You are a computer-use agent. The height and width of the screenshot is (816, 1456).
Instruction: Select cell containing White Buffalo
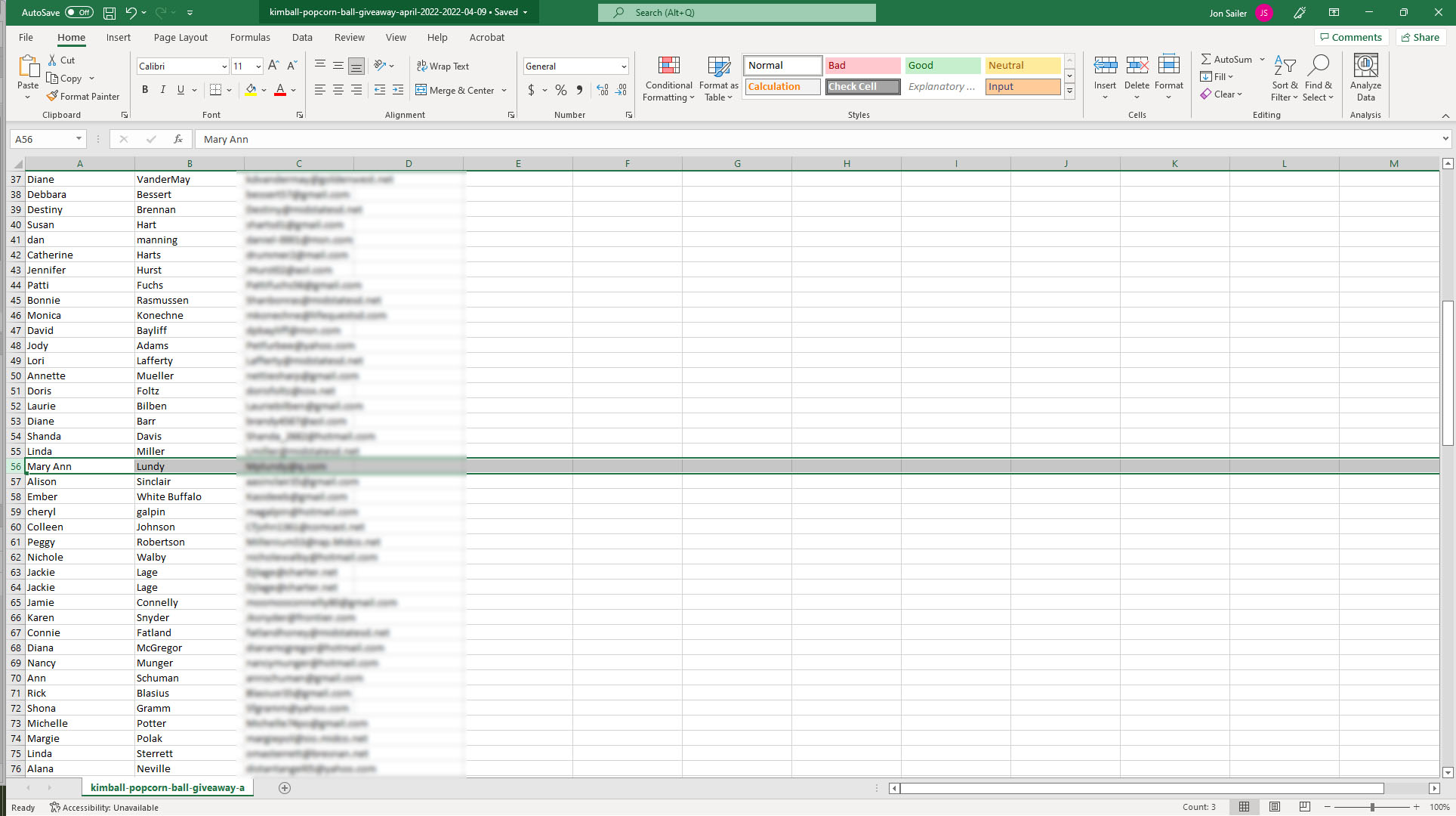click(x=169, y=496)
